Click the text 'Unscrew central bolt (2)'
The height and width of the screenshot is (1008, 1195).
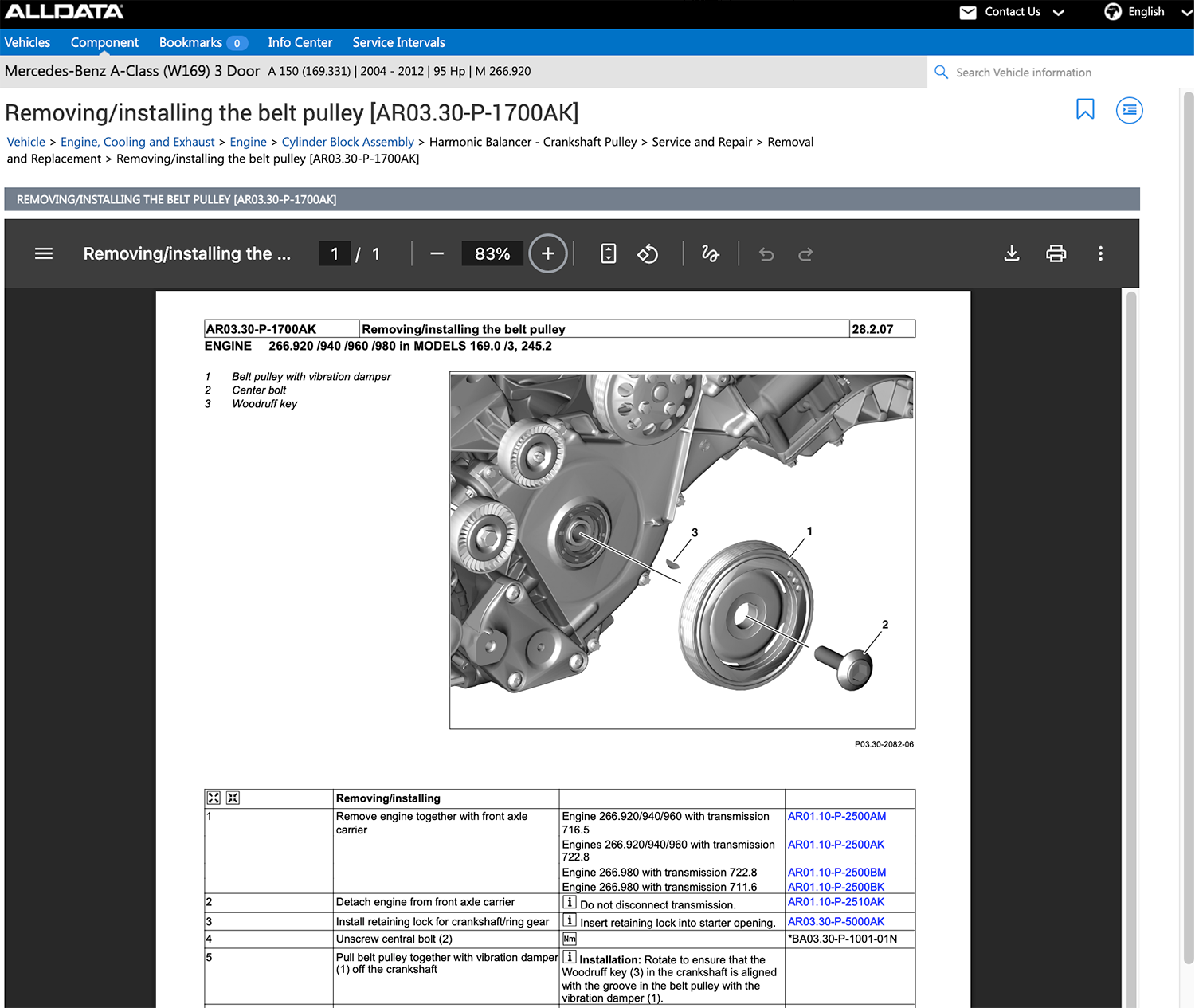pos(394,939)
